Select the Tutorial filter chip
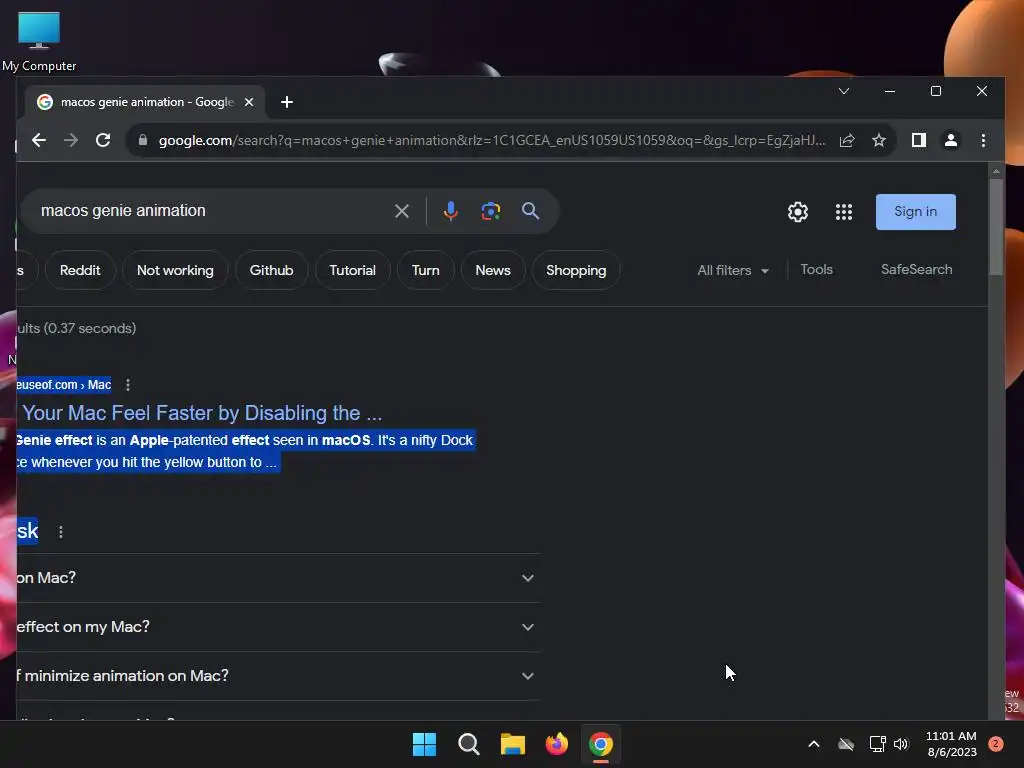1024x768 pixels. point(353,270)
